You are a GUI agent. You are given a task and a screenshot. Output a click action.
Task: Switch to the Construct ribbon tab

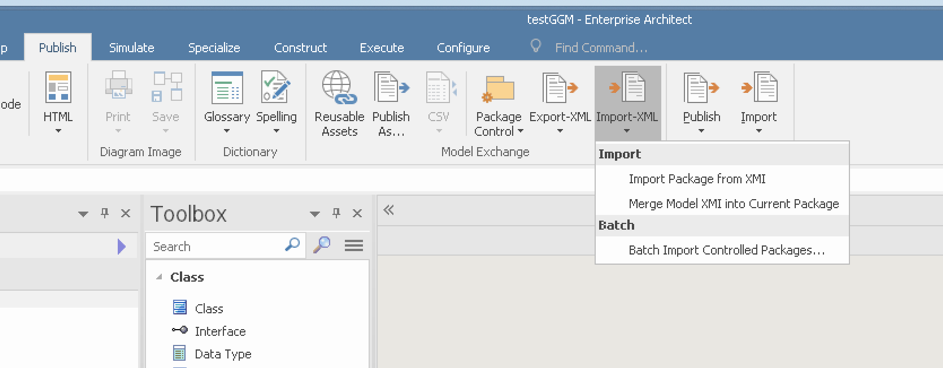(x=301, y=48)
